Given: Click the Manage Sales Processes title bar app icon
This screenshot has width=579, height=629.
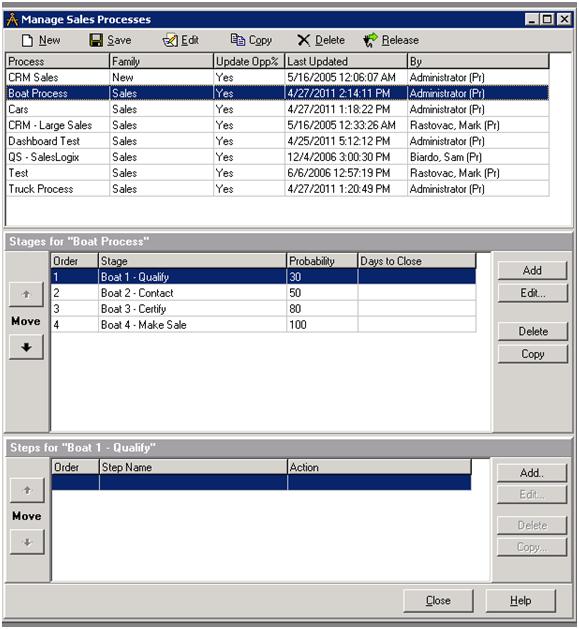Looking at the screenshot, I should (12, 19).
